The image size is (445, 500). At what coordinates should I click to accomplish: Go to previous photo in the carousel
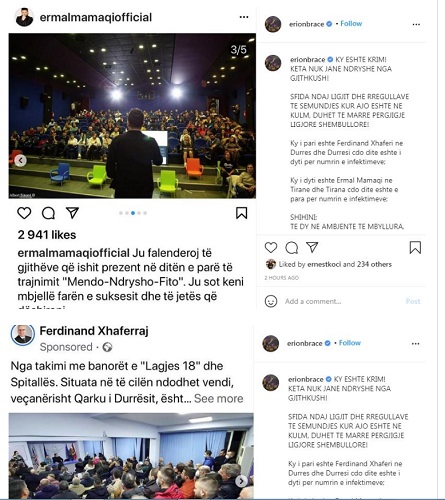click(21, 161)
